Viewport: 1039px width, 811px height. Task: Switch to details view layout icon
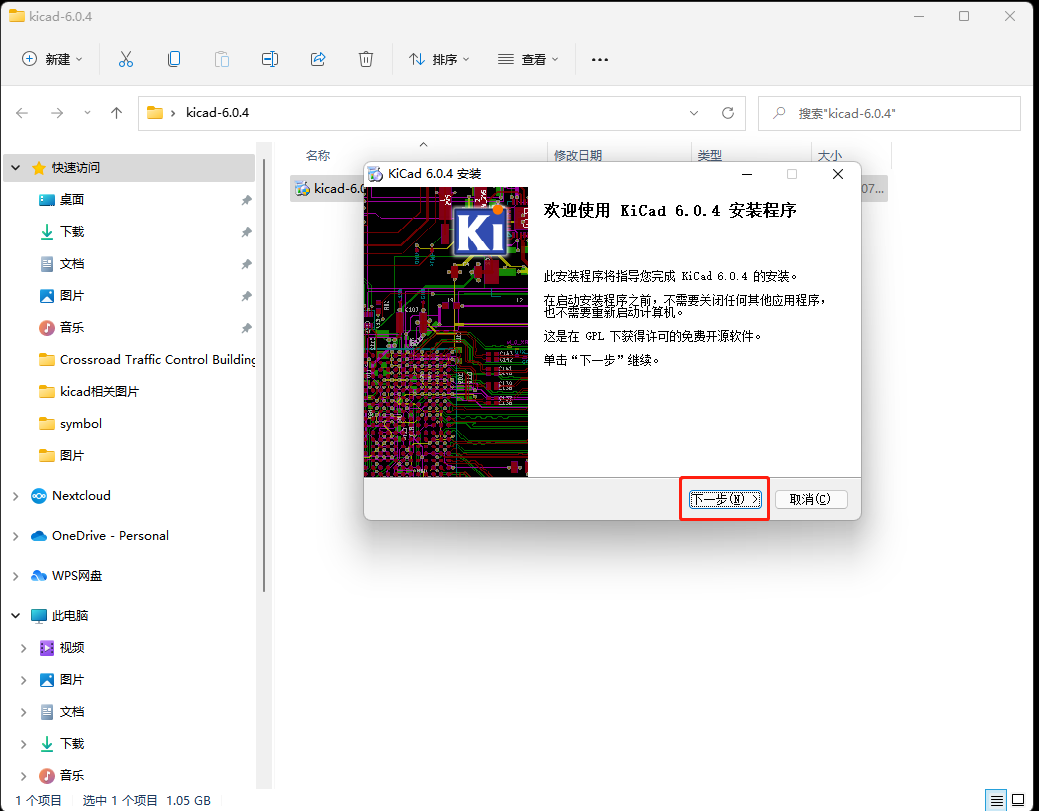[996, 801]
